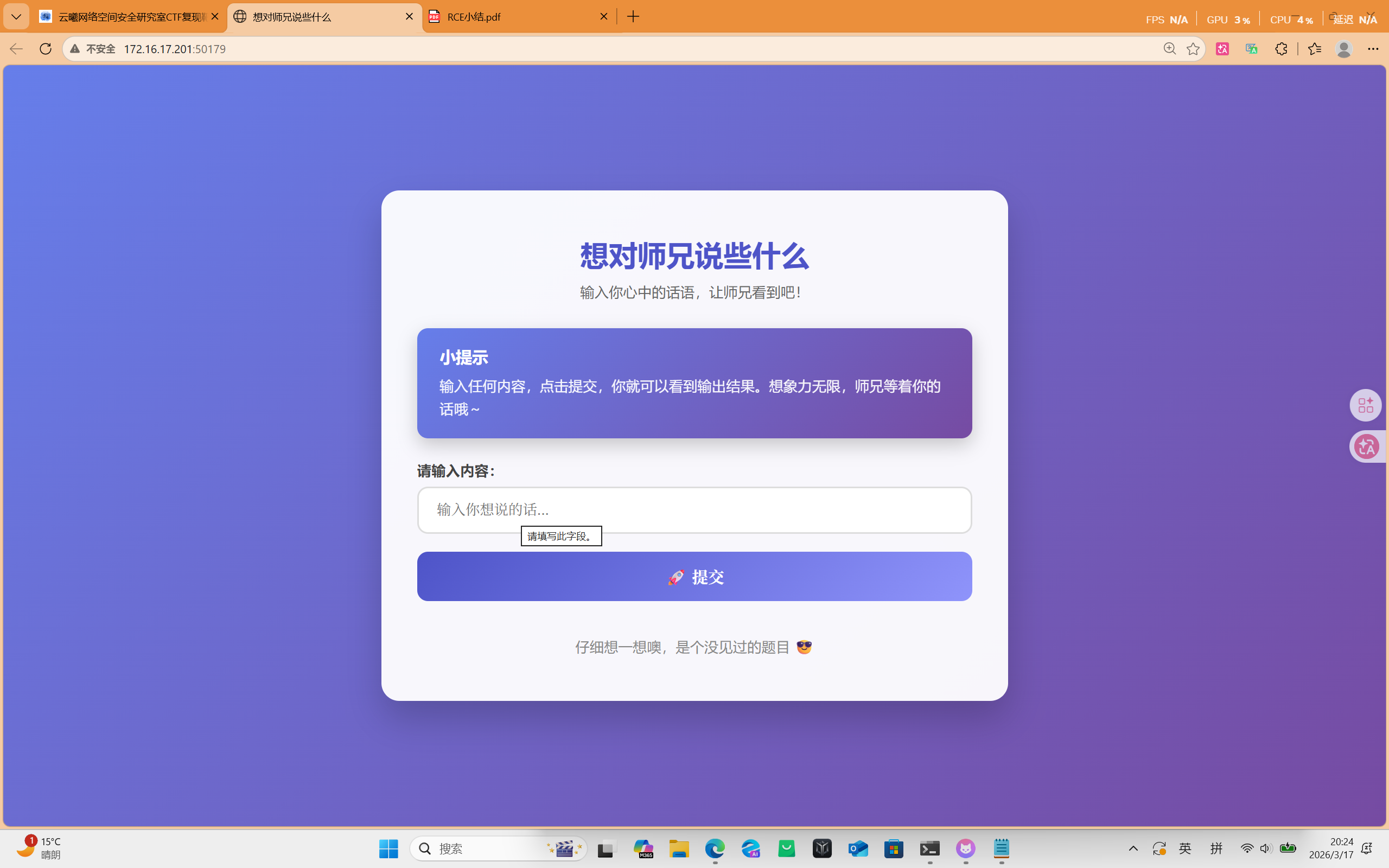
Task: Open the Extensions puzzle icon
Action: 1281,49
